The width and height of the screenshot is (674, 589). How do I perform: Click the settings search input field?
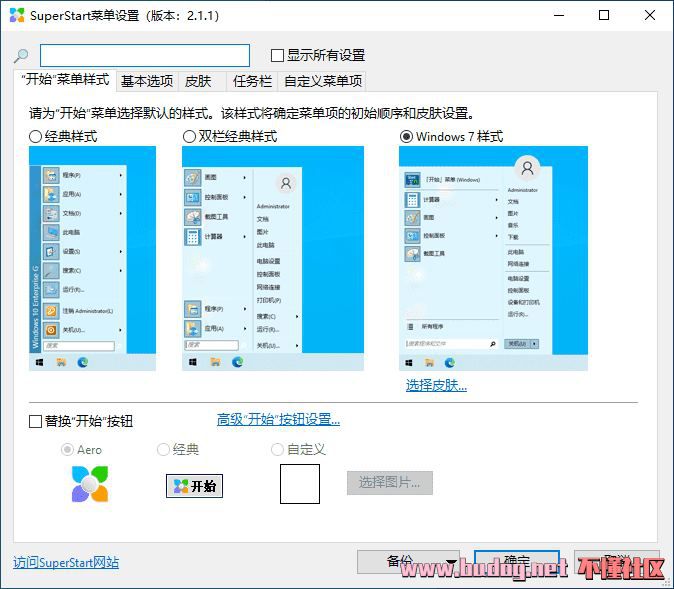click(x=145, y=56)
